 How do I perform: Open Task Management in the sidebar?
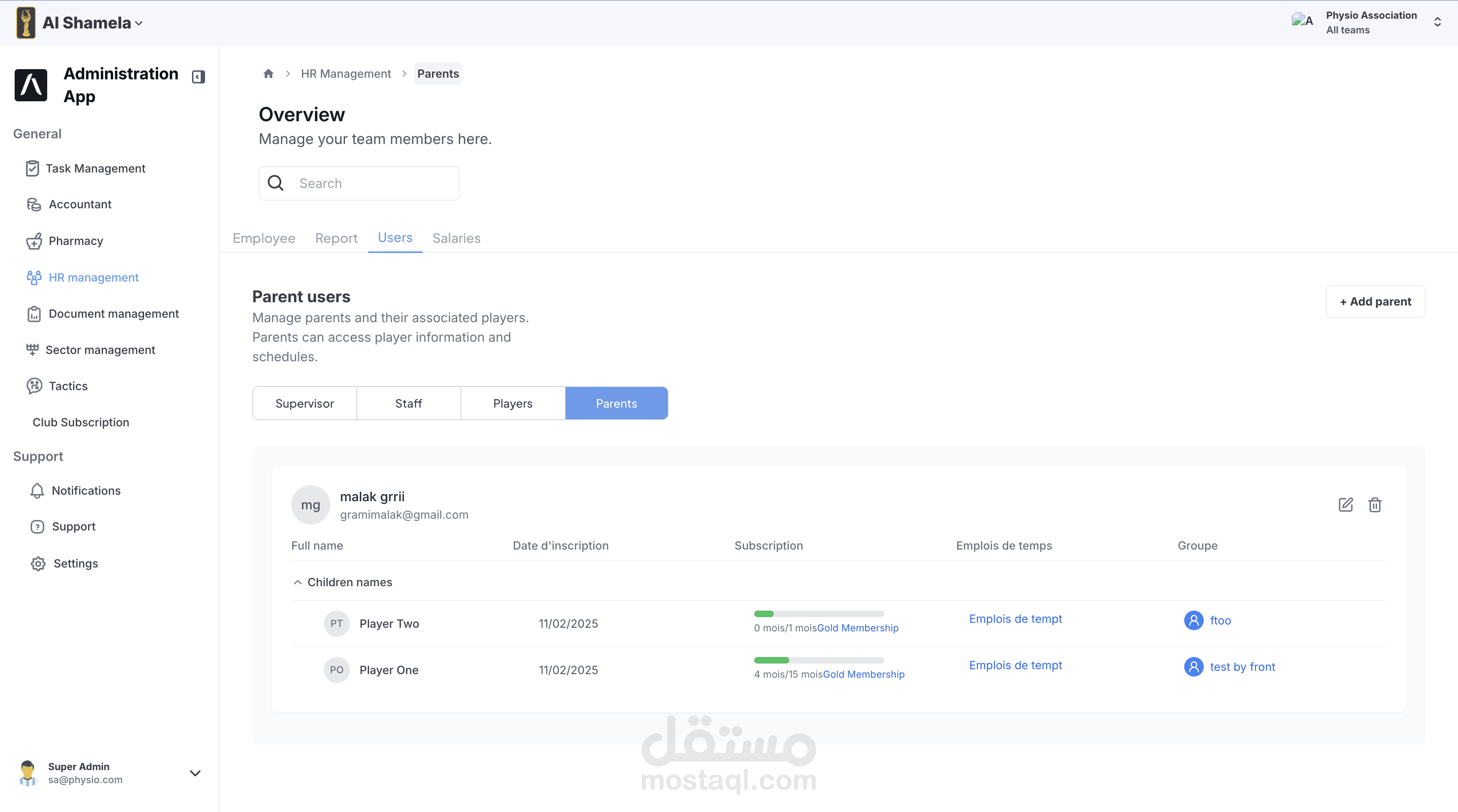click(x=96, y=169)
